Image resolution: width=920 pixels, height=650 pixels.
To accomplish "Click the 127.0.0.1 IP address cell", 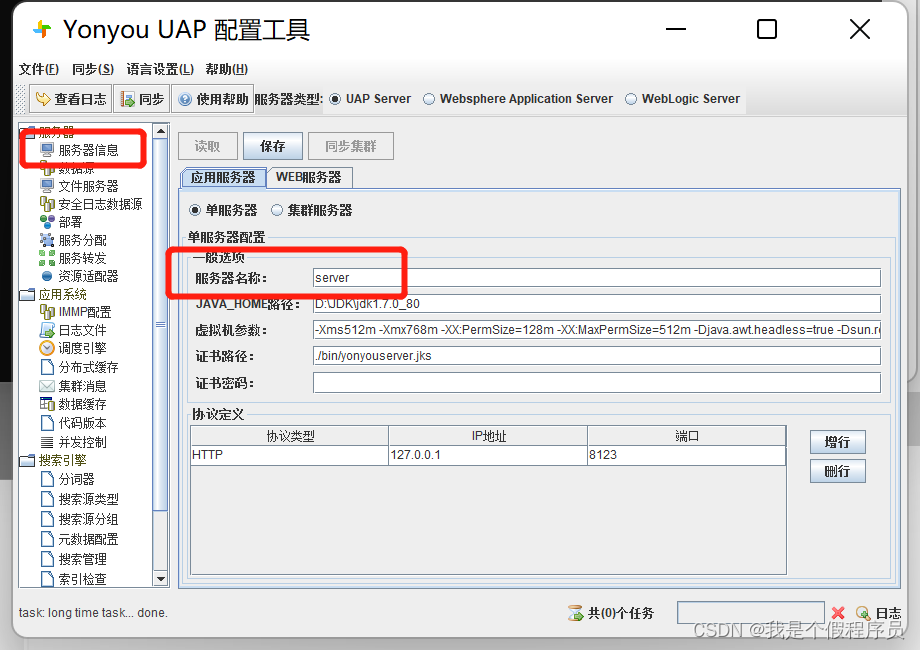I will coord(488,455).
